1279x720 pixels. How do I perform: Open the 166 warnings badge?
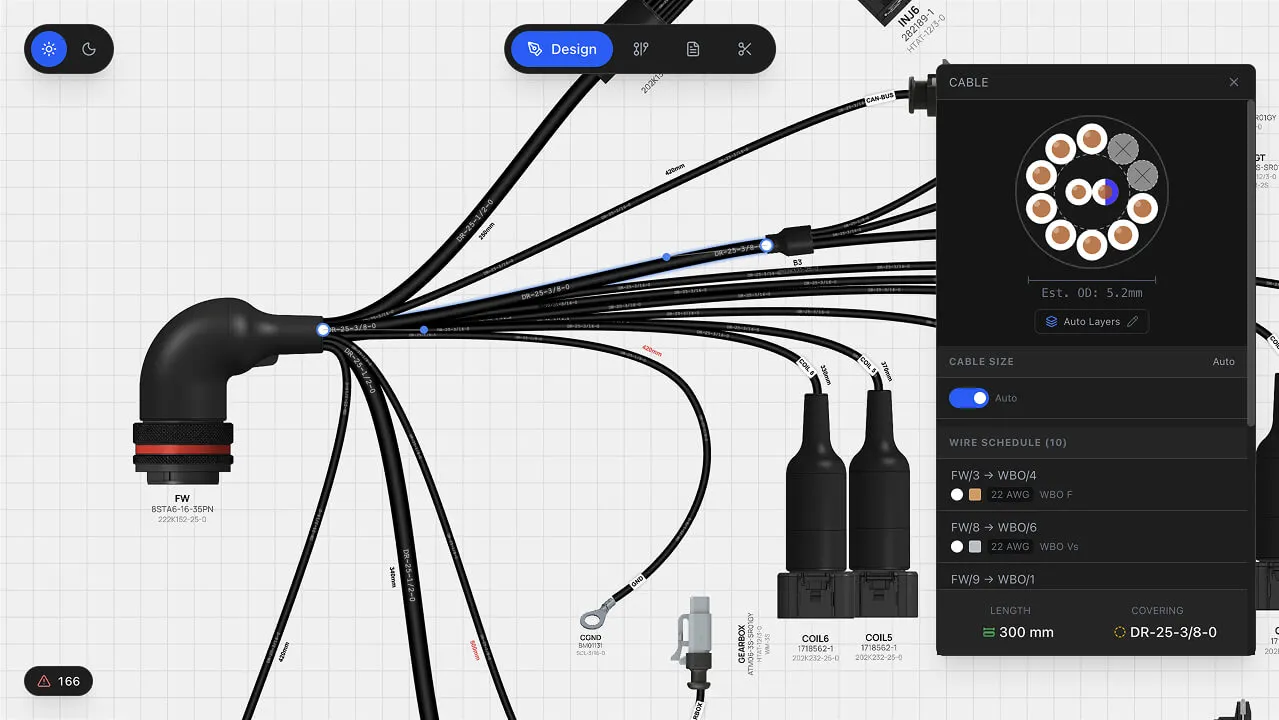tap(58, 682)
